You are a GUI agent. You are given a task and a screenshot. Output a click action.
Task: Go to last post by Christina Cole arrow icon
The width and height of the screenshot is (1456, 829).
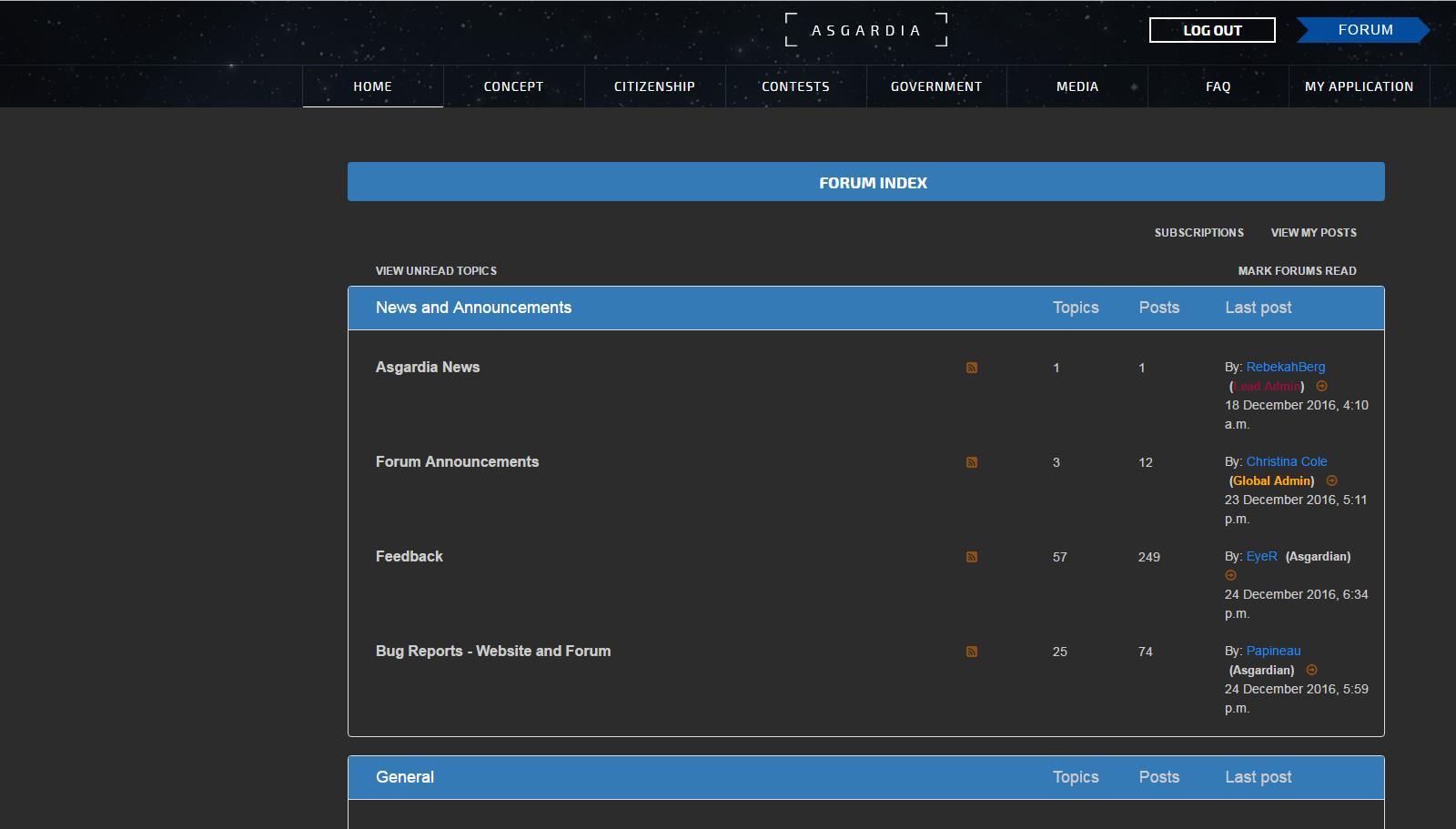click(x=1332, y=480)
